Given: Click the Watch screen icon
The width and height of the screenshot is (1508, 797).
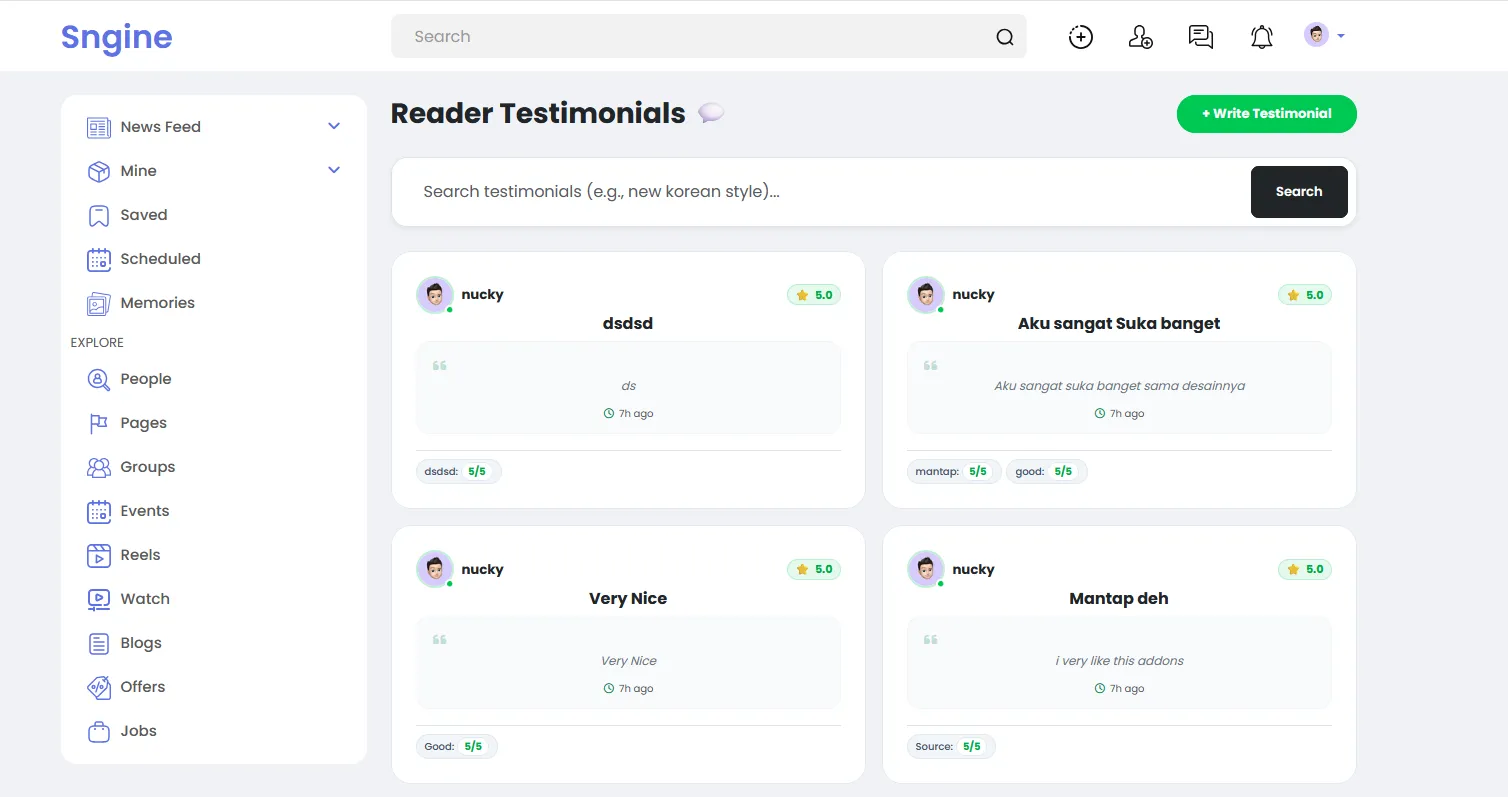Looking at the screenshot, I should click(x=98, y=599).
